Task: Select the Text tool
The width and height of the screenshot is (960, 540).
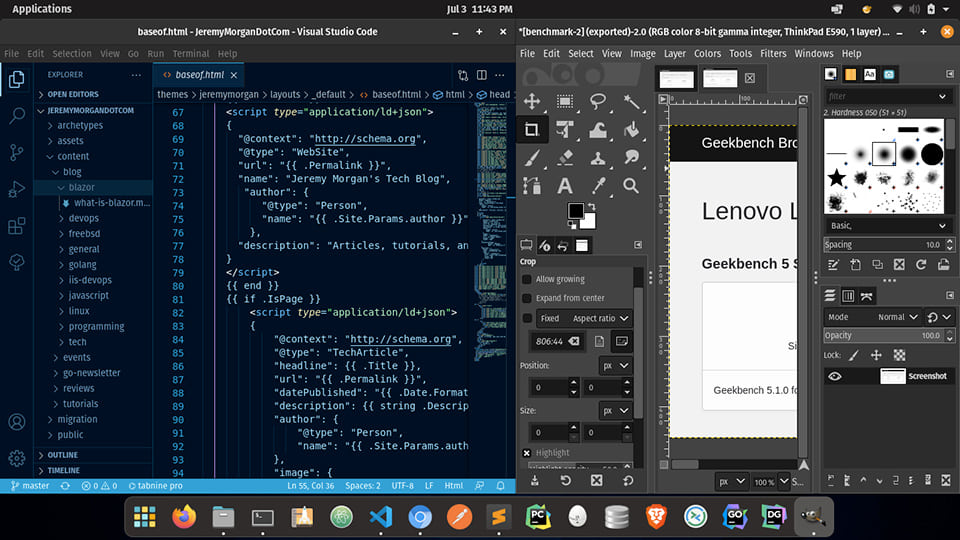Action: click(x=564, y=186)
